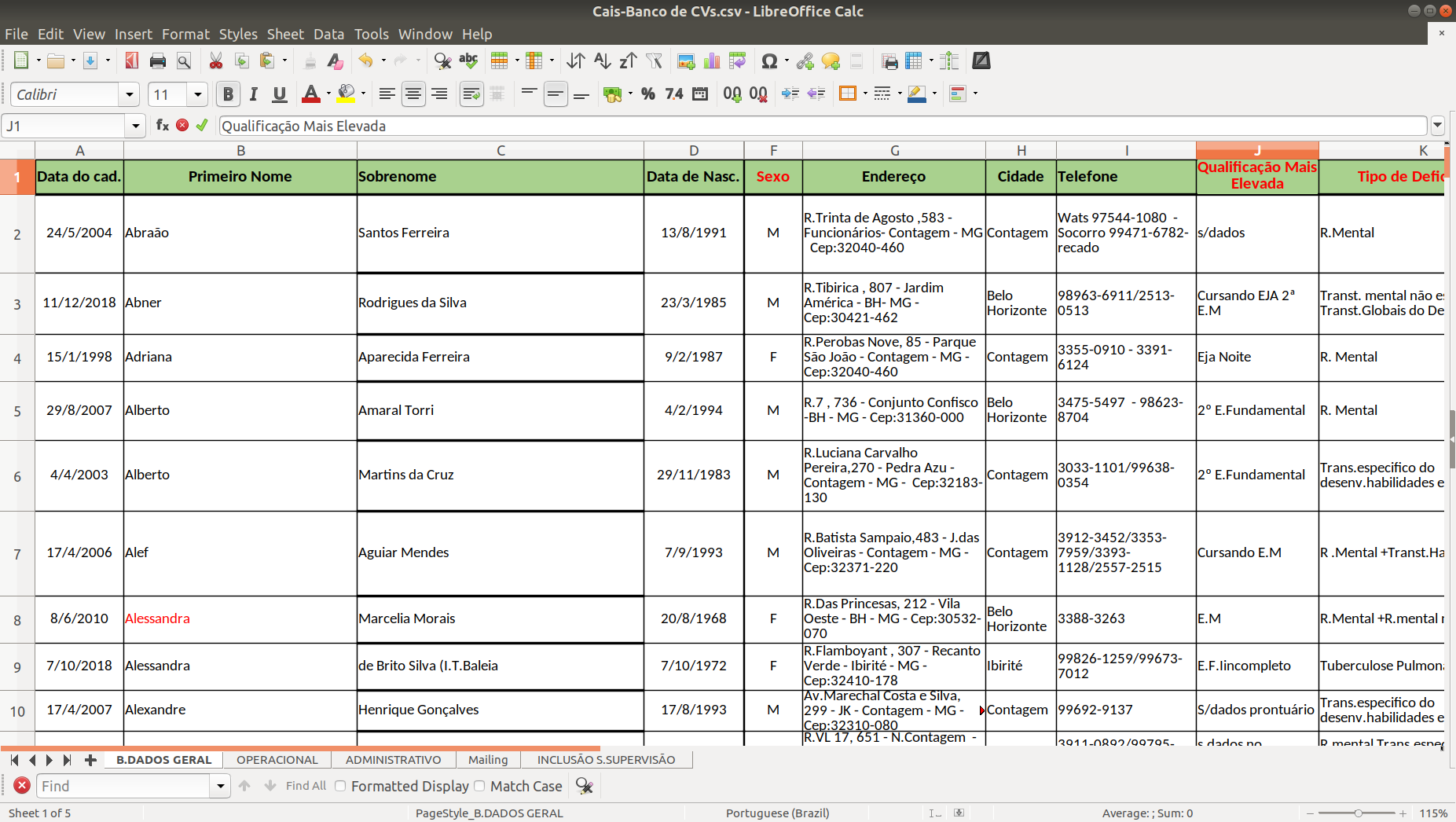Click the Find All button

(306, 786)
